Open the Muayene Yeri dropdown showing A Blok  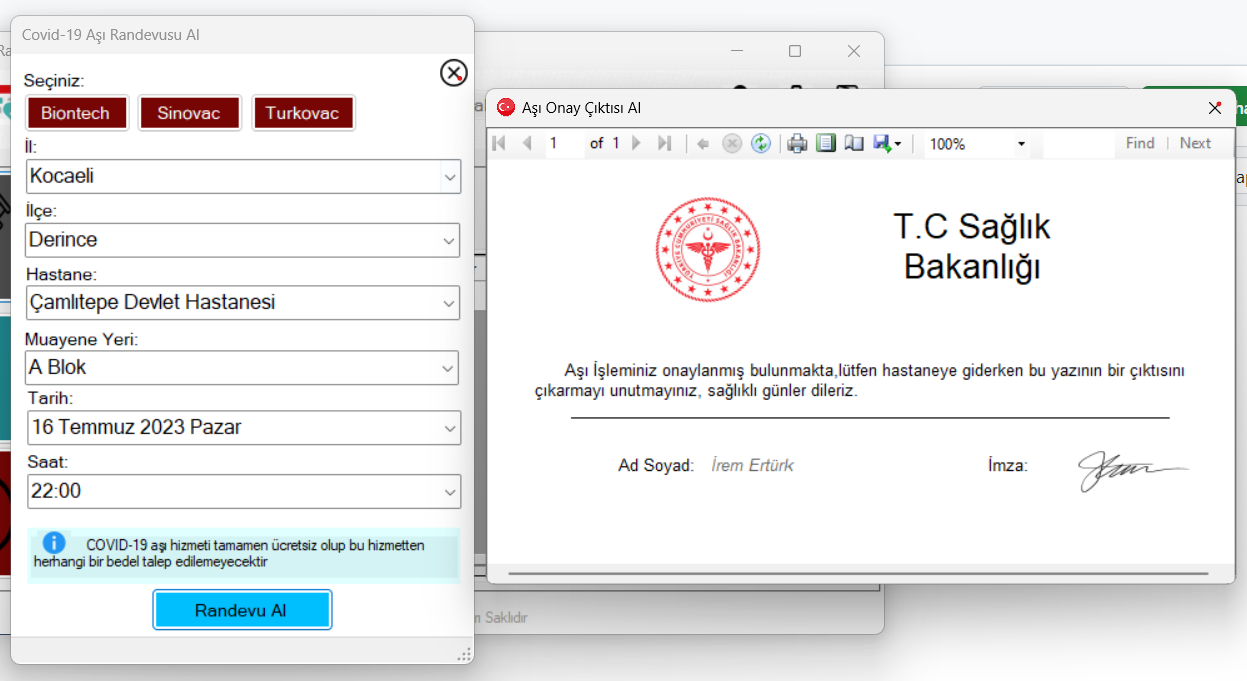click(x=243, y=367)
